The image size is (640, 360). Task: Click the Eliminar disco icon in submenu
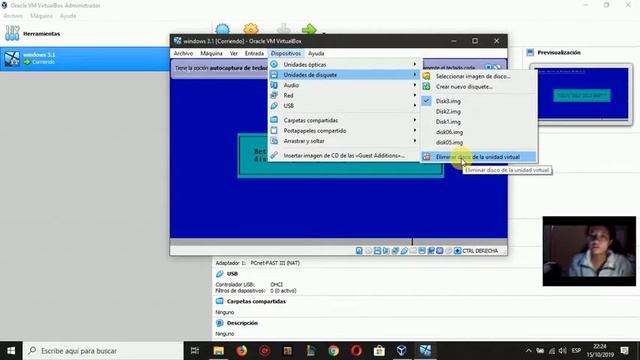(x=426, y=157)
